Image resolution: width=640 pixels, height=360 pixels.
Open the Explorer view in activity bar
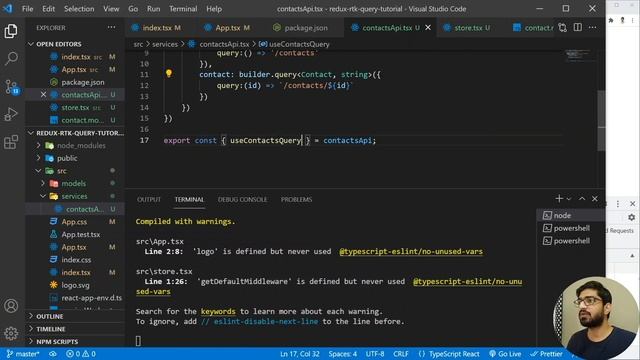click(11, 31)
